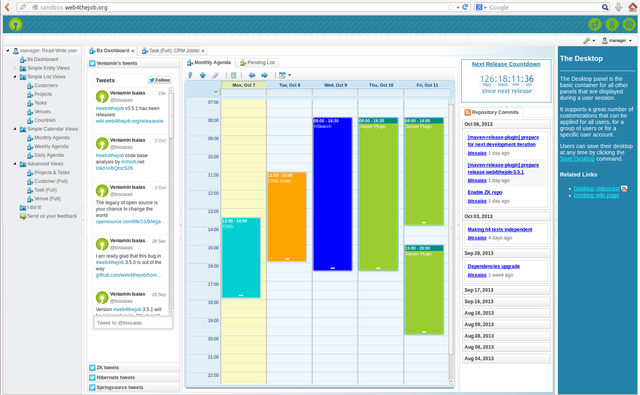The height and width of the screenshot is (395, 640).
Task: Collapse Simple List Views tree node
Action: [x=15, y=77]
